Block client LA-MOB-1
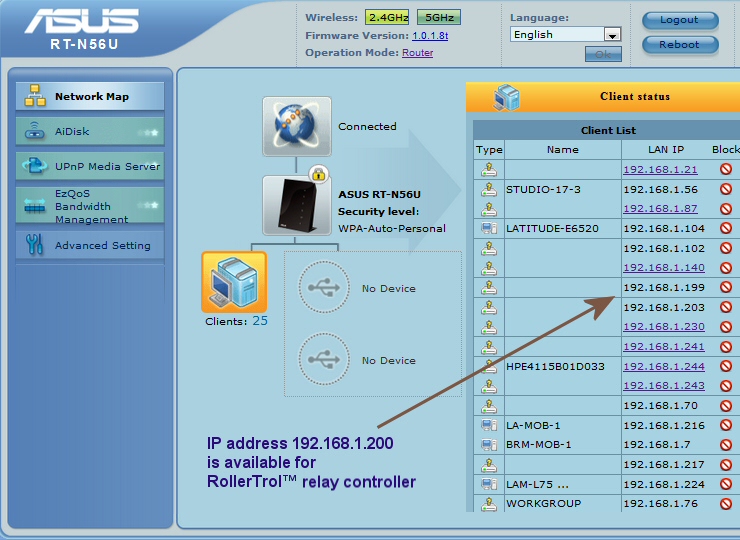This screenshot has width=740, height=540. [x=726, y=425]
